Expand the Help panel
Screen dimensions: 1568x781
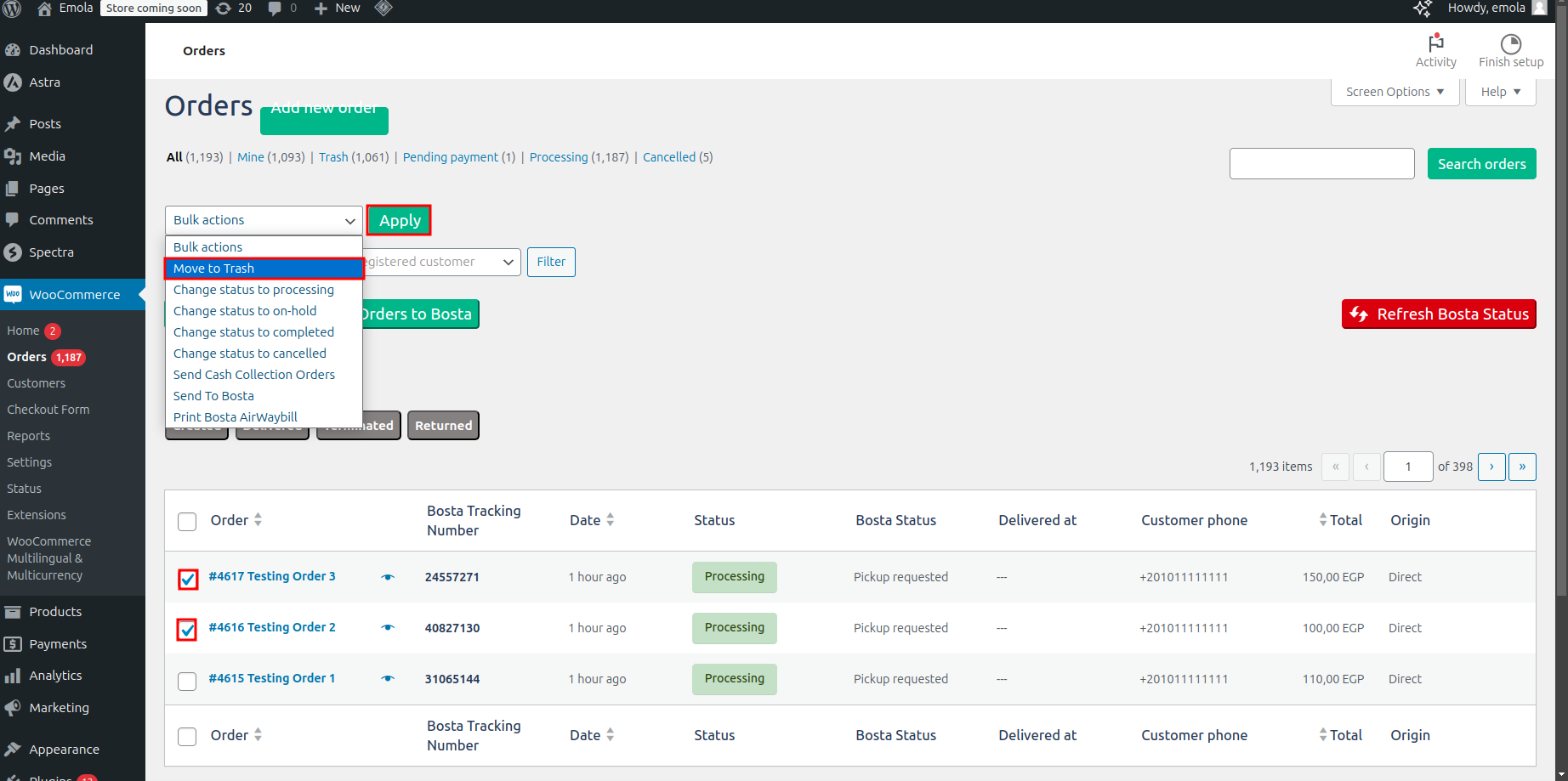tap(1501, 92)
